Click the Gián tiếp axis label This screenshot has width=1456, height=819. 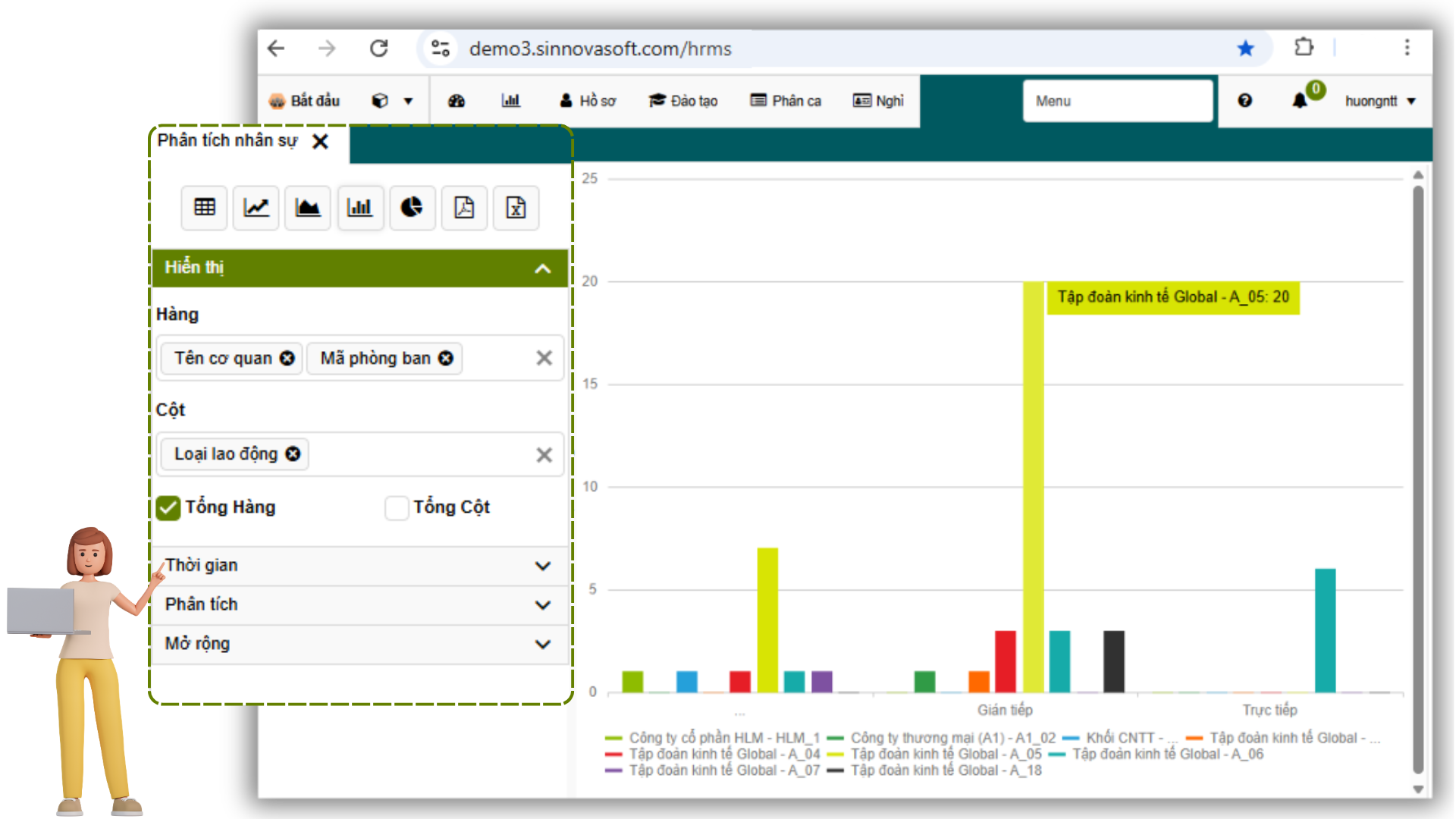[x=1004, y=710]
